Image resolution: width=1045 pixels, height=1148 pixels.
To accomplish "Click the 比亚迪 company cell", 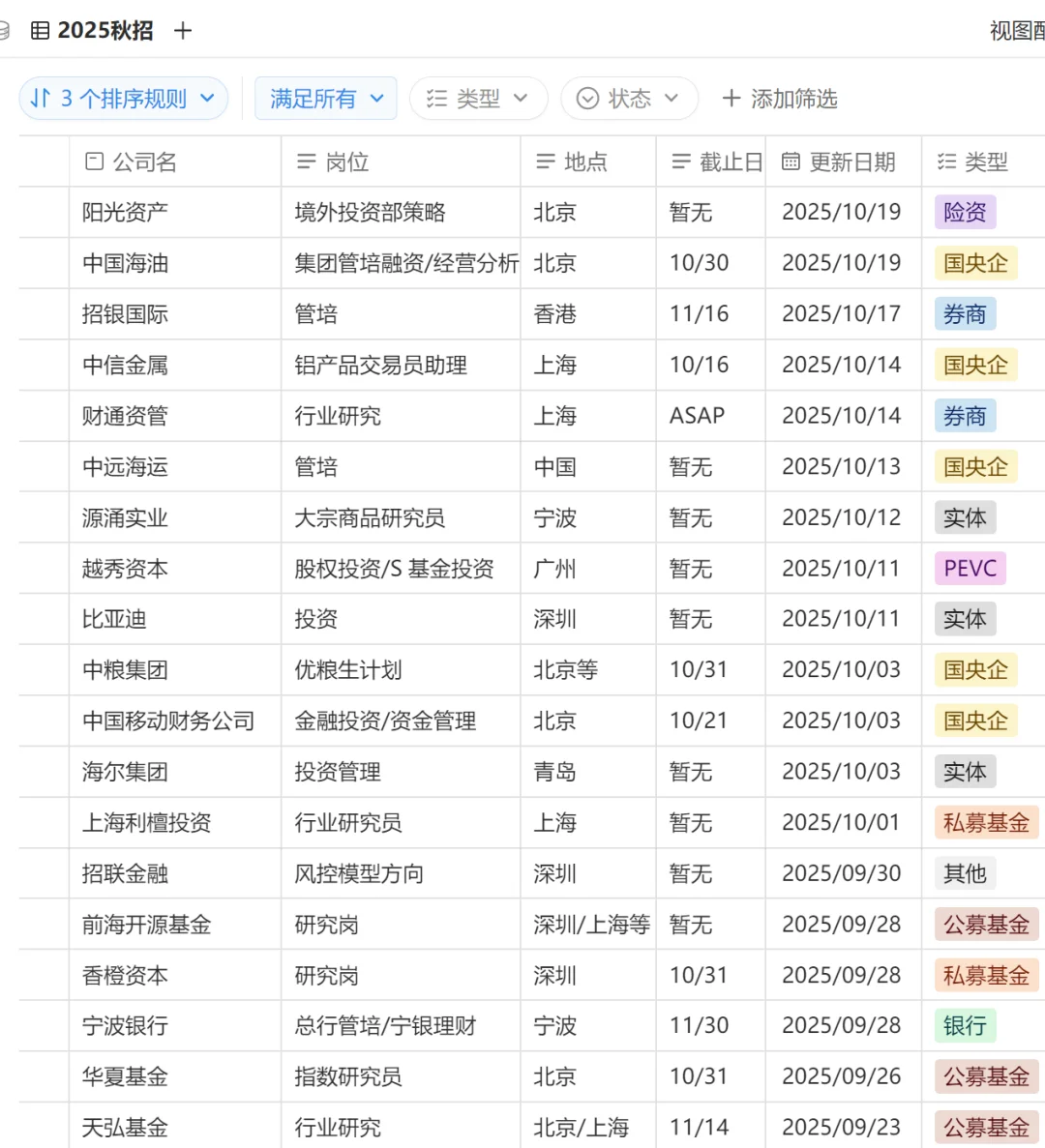I will (175, 619).
